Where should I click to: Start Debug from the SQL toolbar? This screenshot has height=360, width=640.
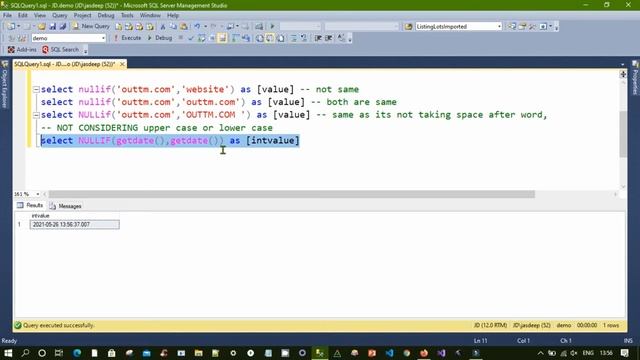(160, 38)
